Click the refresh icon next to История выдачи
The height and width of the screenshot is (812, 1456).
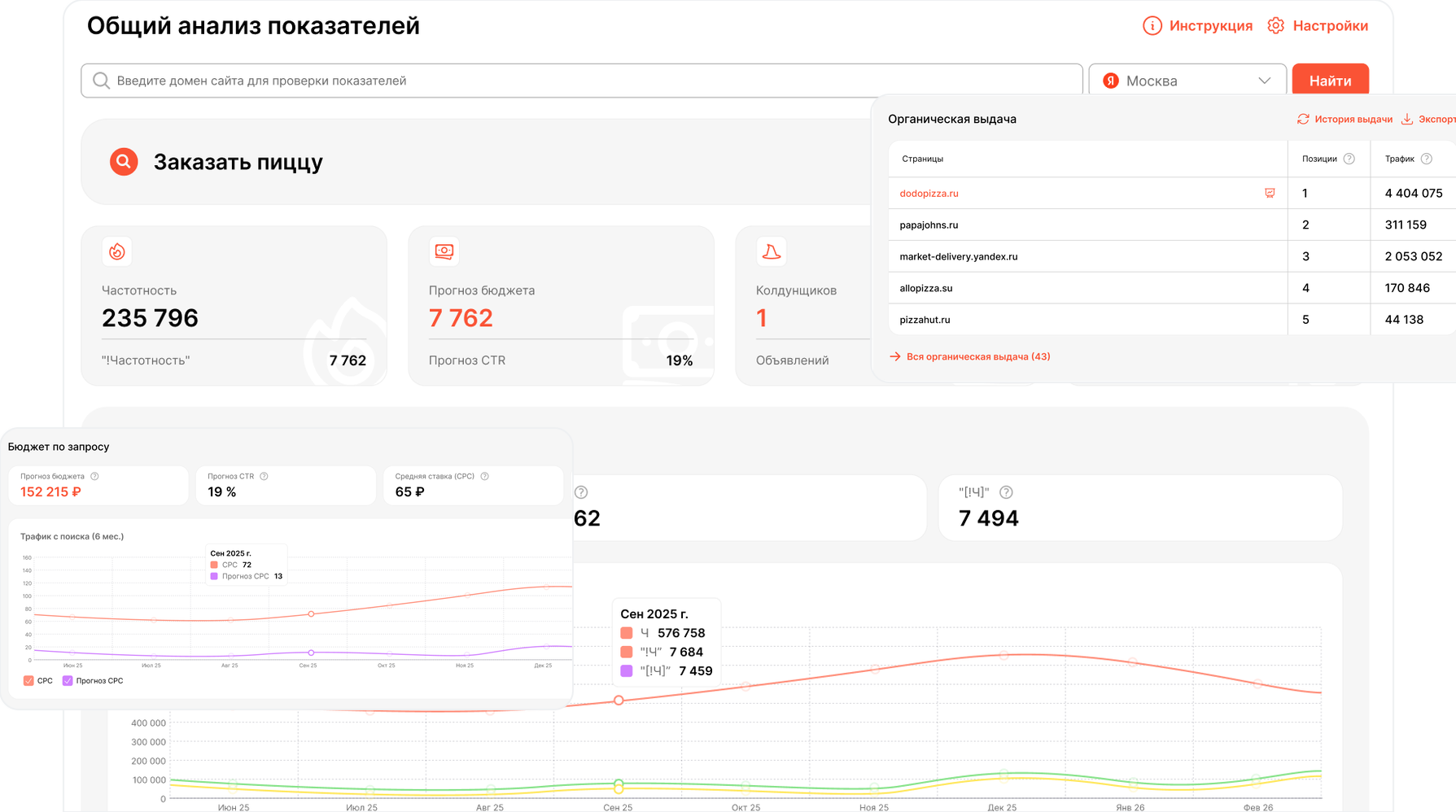click(1303, 119)
